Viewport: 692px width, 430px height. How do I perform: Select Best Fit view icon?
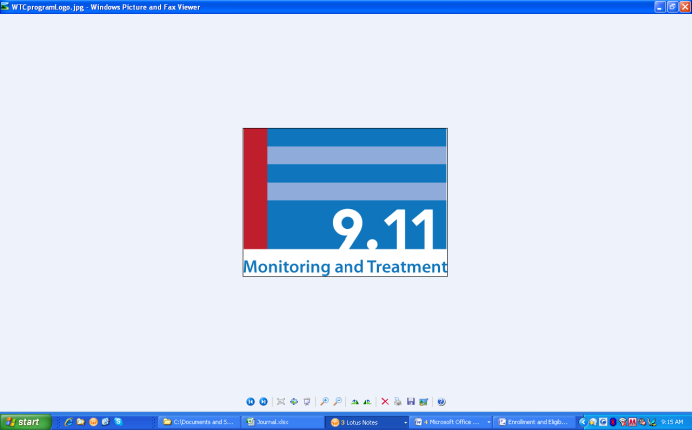pyautogui.click(x=281, y=401)
